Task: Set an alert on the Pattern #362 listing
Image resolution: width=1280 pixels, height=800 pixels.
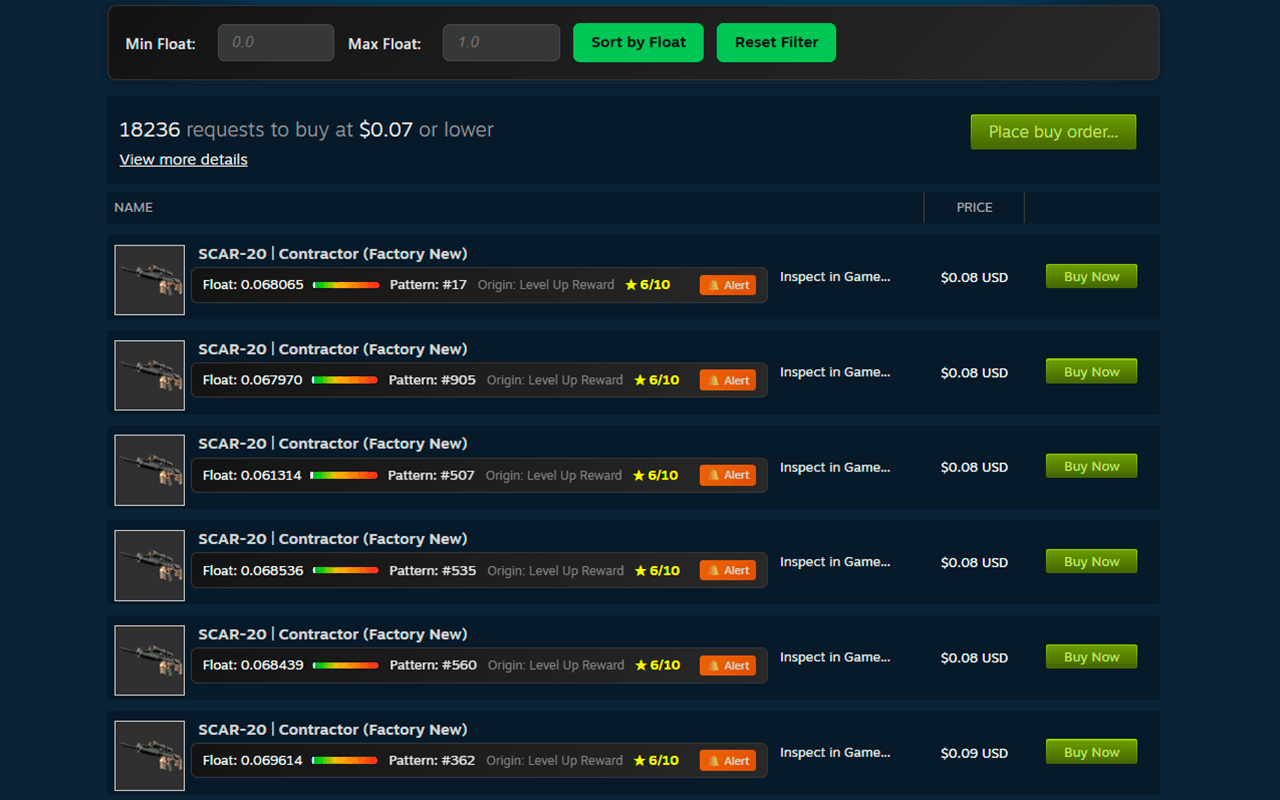Action: 727,760
